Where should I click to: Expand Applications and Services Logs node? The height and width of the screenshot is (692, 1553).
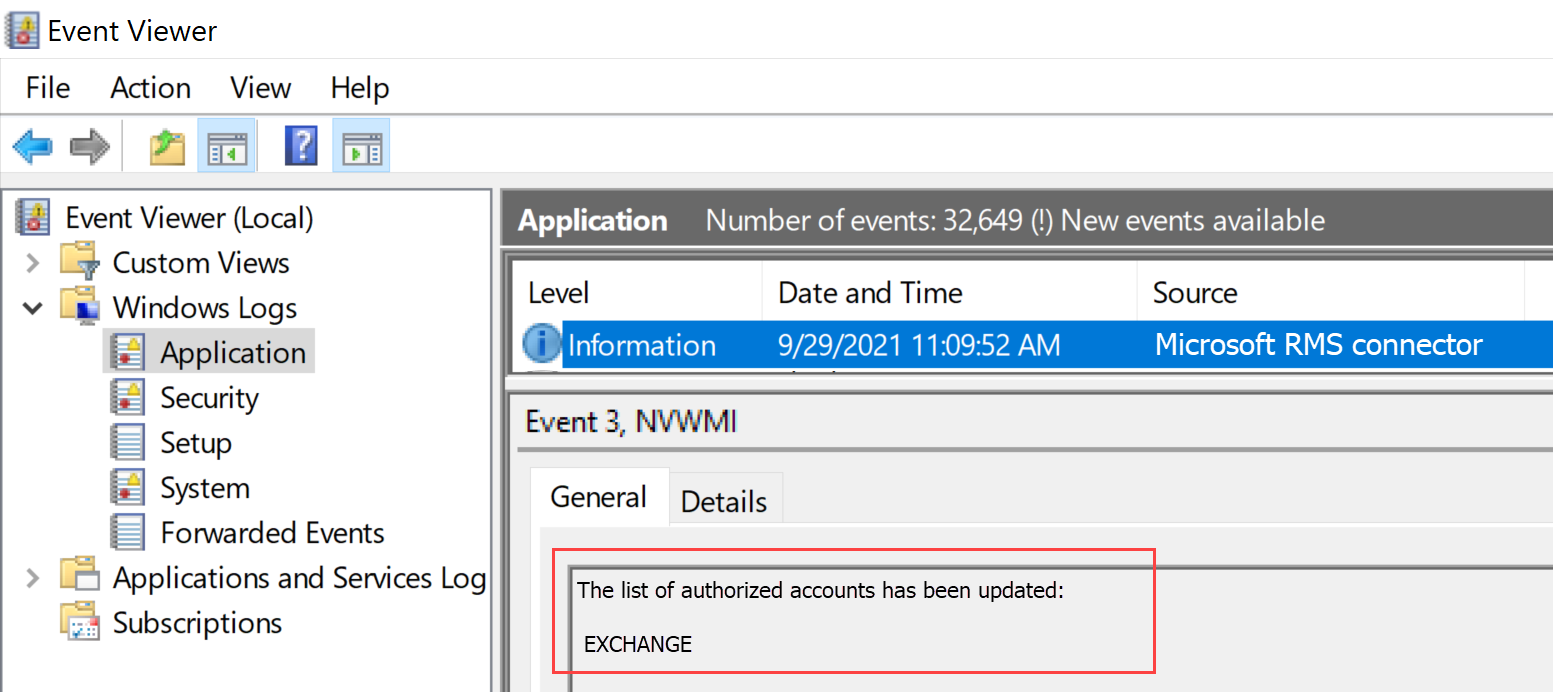pos(33,578)
